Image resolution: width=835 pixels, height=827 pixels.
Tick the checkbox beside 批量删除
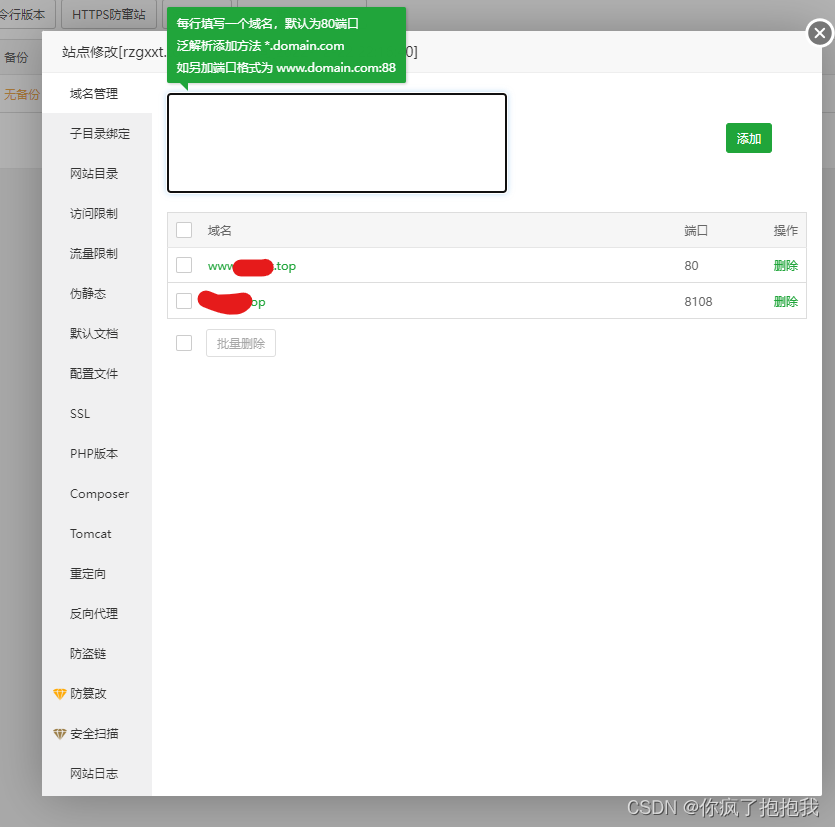pyautogui.click(x=184, y=343)
